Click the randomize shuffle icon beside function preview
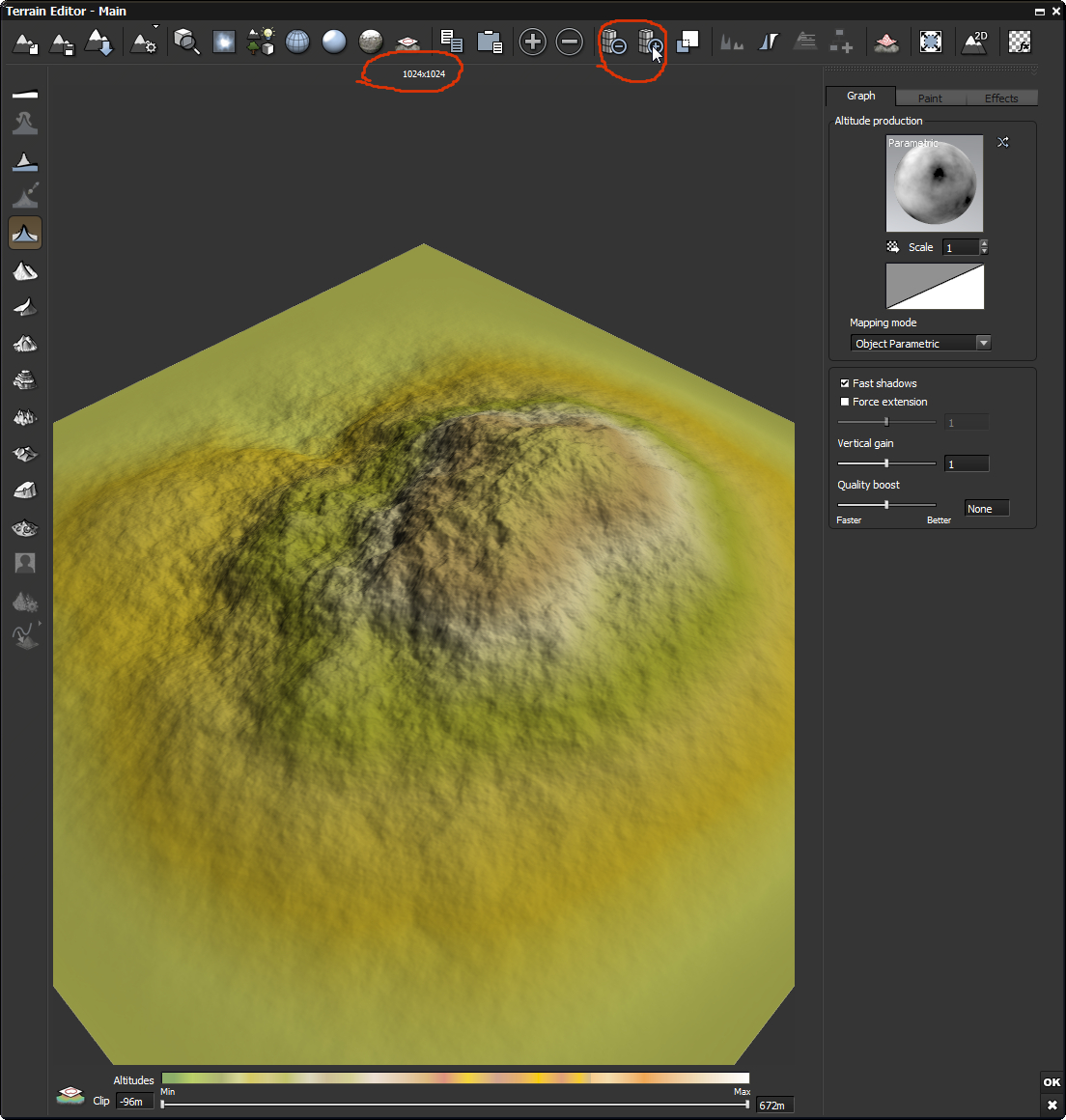Image resolution: width=1066 pixels, height=1120 pixels. (1003, 142)
